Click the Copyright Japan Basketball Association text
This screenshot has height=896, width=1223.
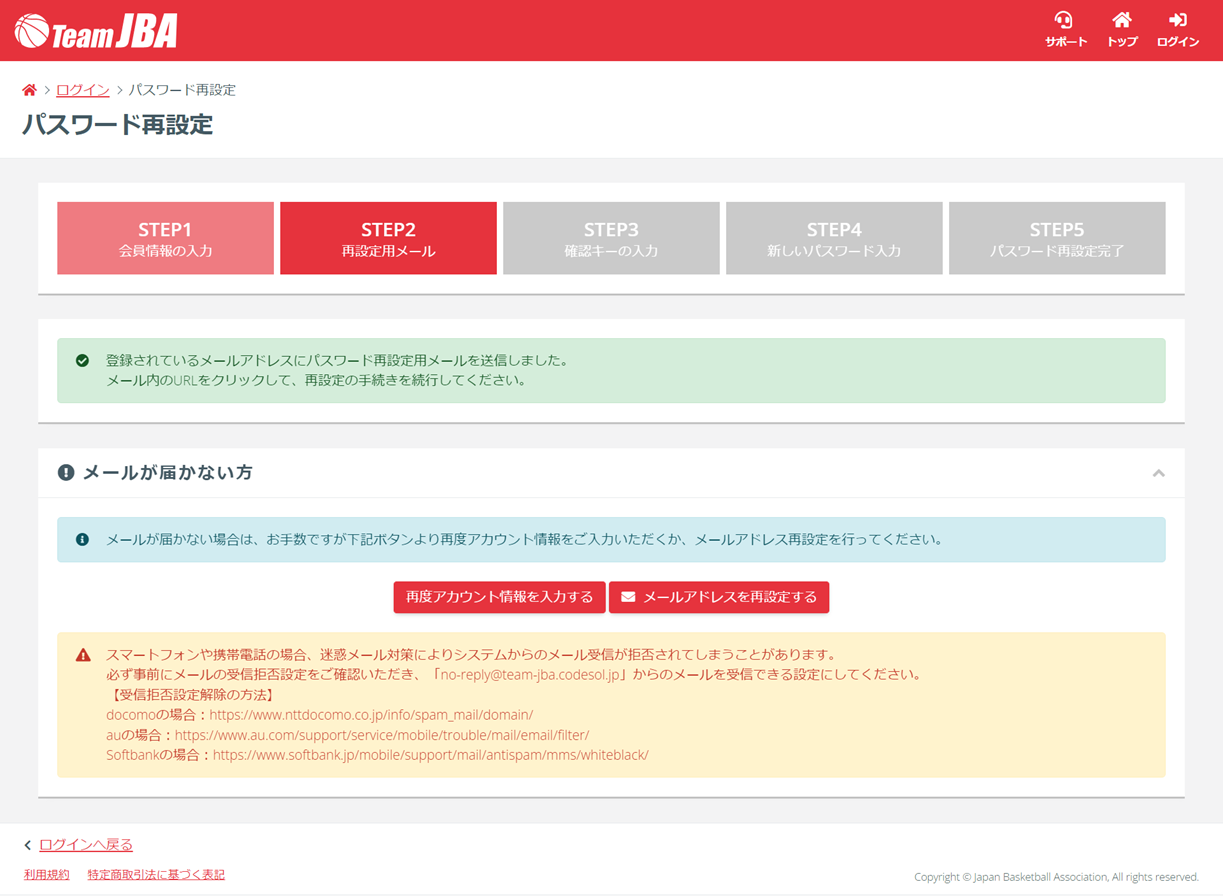(x=1056, y=877)
